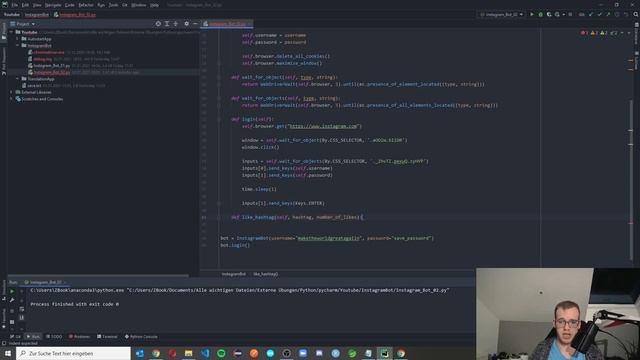Image resolution: width=640 pixels, height=360 pixels.
Task: Toggle scroll-to-end in the Run console
Action: point(22,317)
